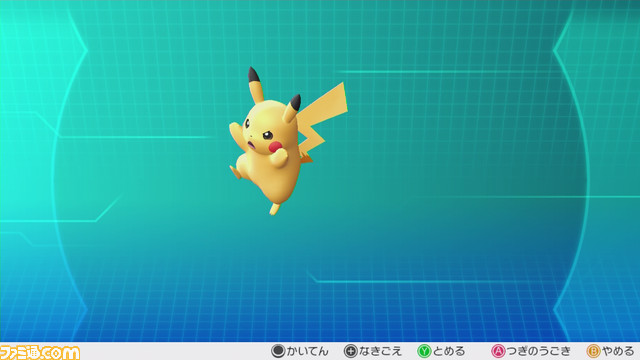This screenshot has width=640, height=360.
Task: Click Pikachu's raised left arm
Action: 236,134
